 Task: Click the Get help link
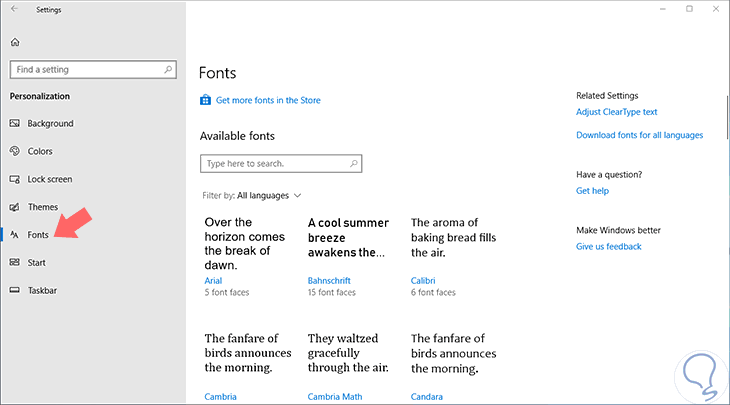pos(592,190)
